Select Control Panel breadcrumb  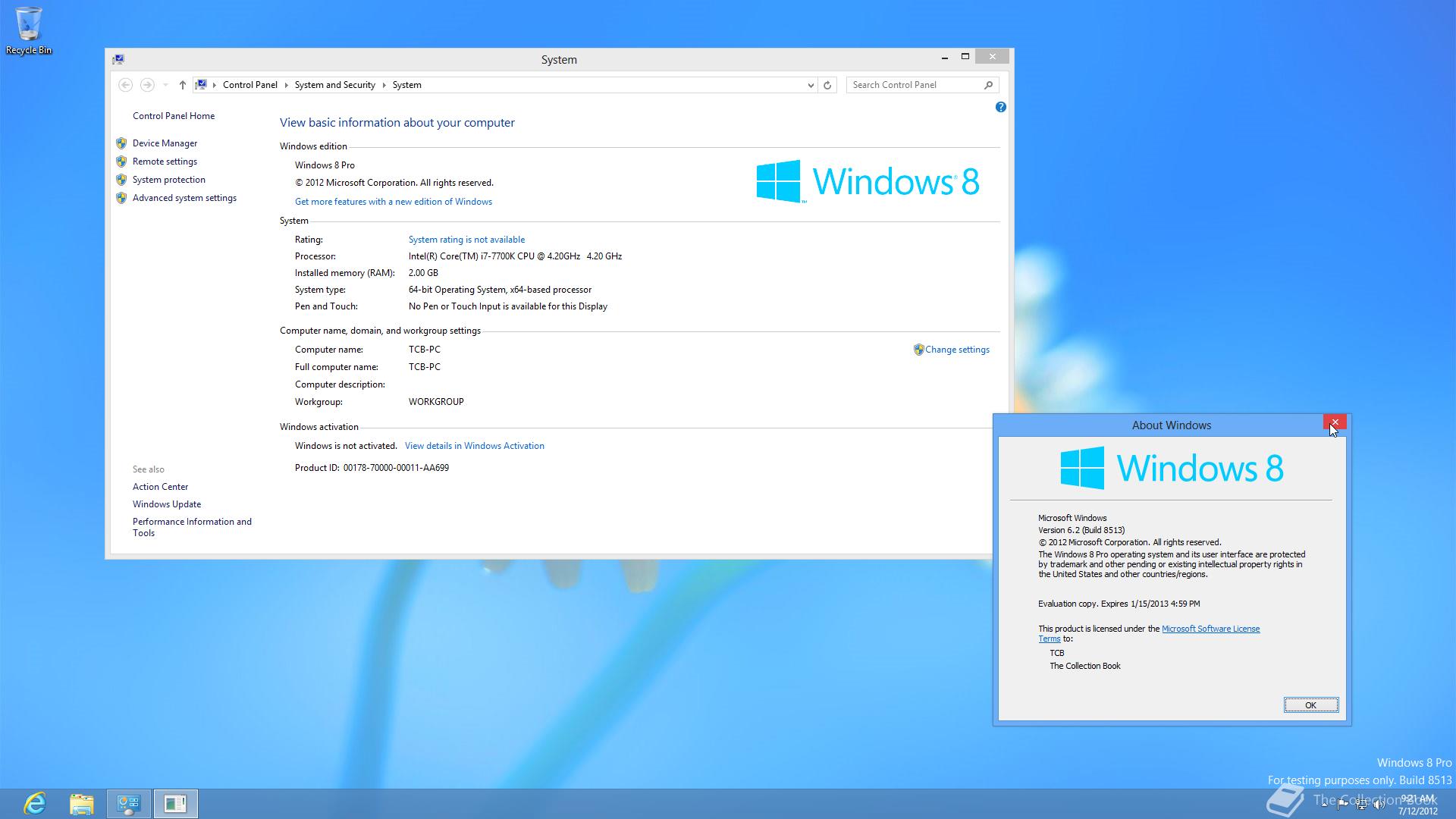pyautogui.click(x=250, y=85)
